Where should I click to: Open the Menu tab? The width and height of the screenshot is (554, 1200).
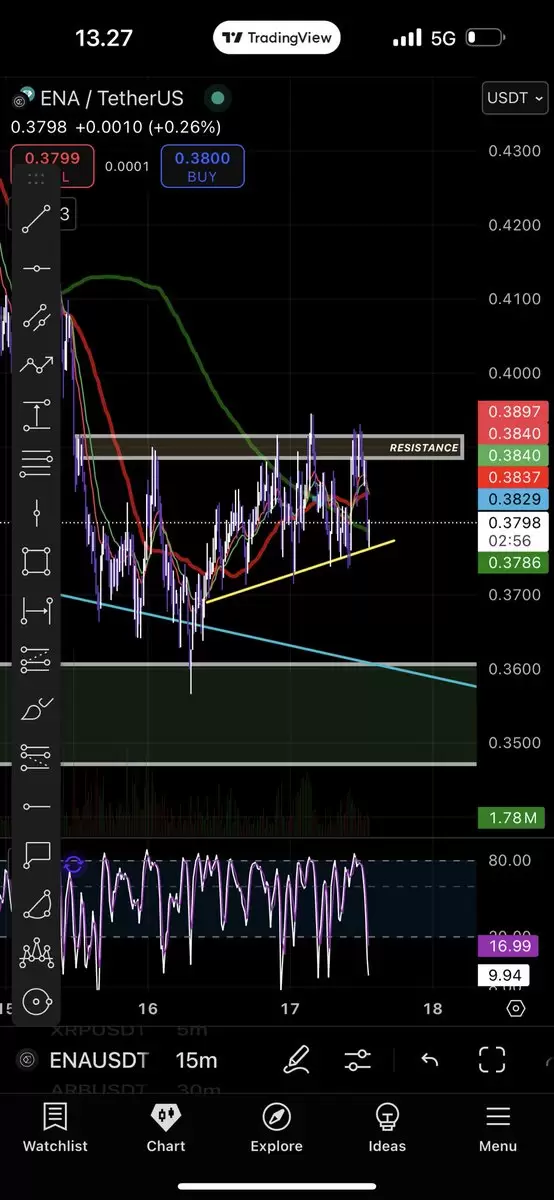click(x=497, y=1129)
